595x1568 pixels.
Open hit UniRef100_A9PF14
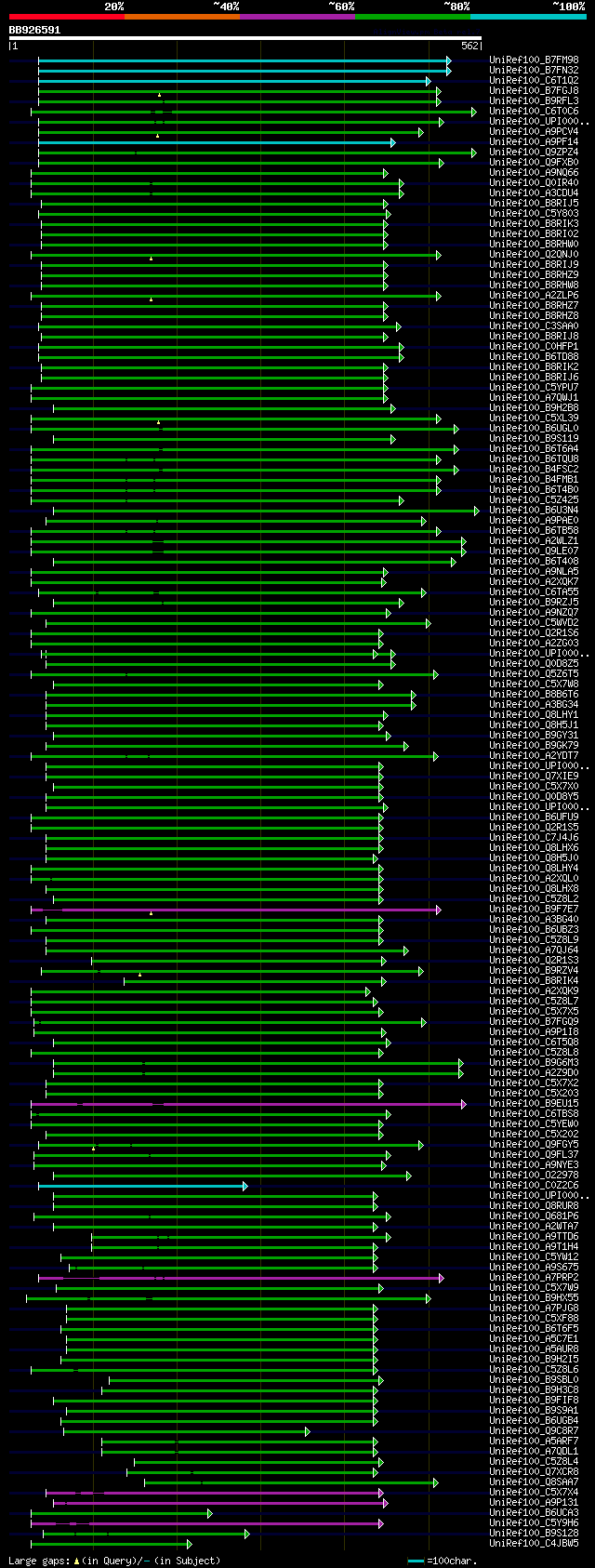(x=534, y=142)
